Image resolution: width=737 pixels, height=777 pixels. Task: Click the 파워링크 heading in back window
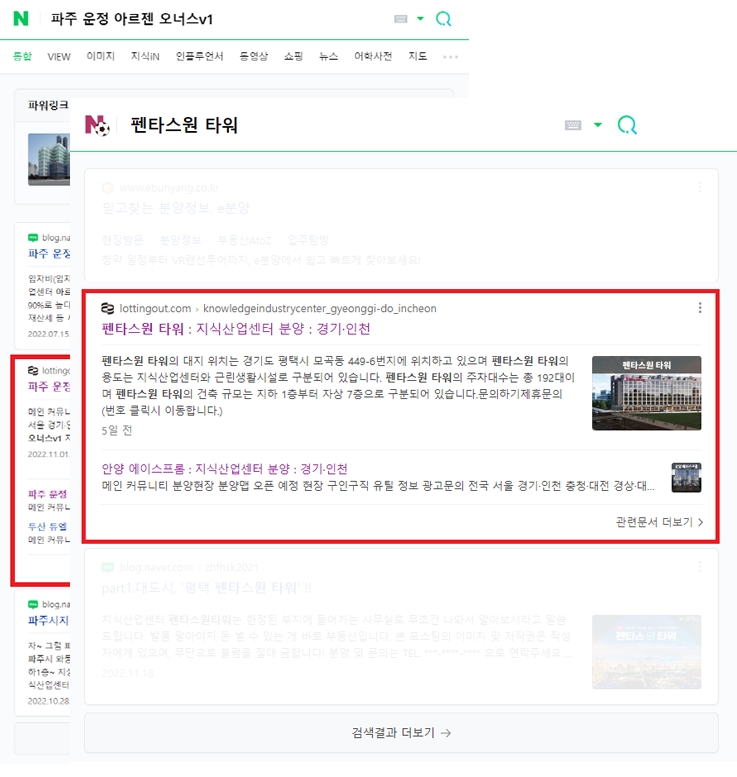point(48,105)
